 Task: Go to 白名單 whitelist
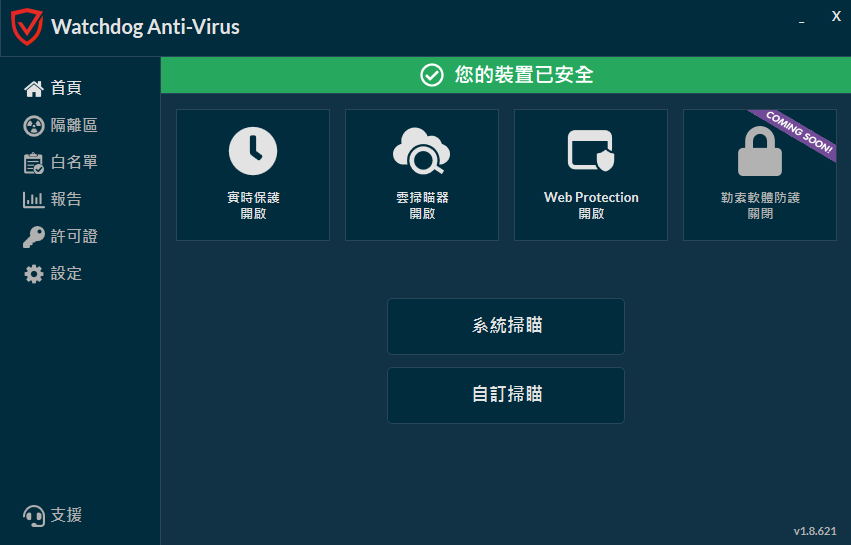74,162
